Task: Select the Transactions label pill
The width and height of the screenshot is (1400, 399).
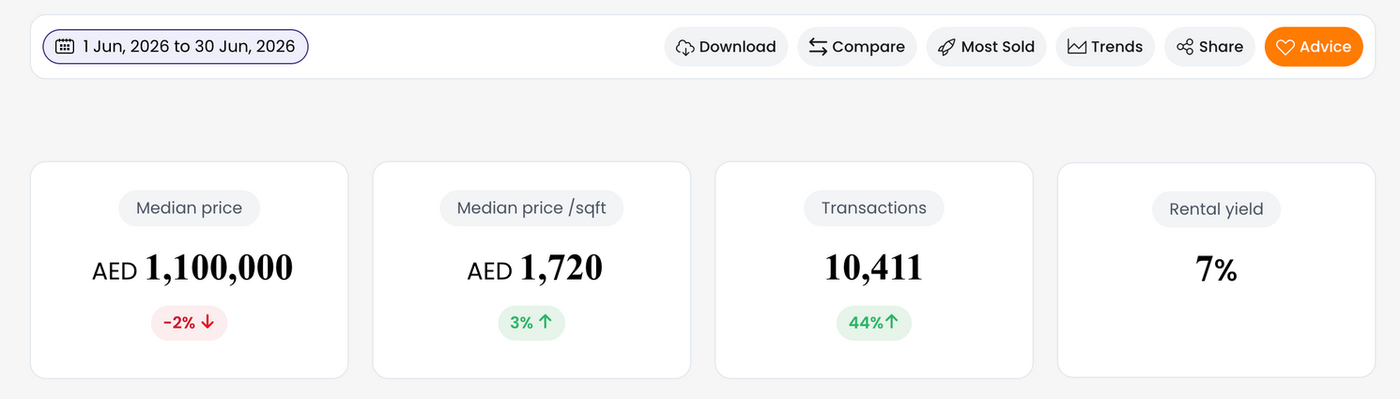Action: click(874, 208)
